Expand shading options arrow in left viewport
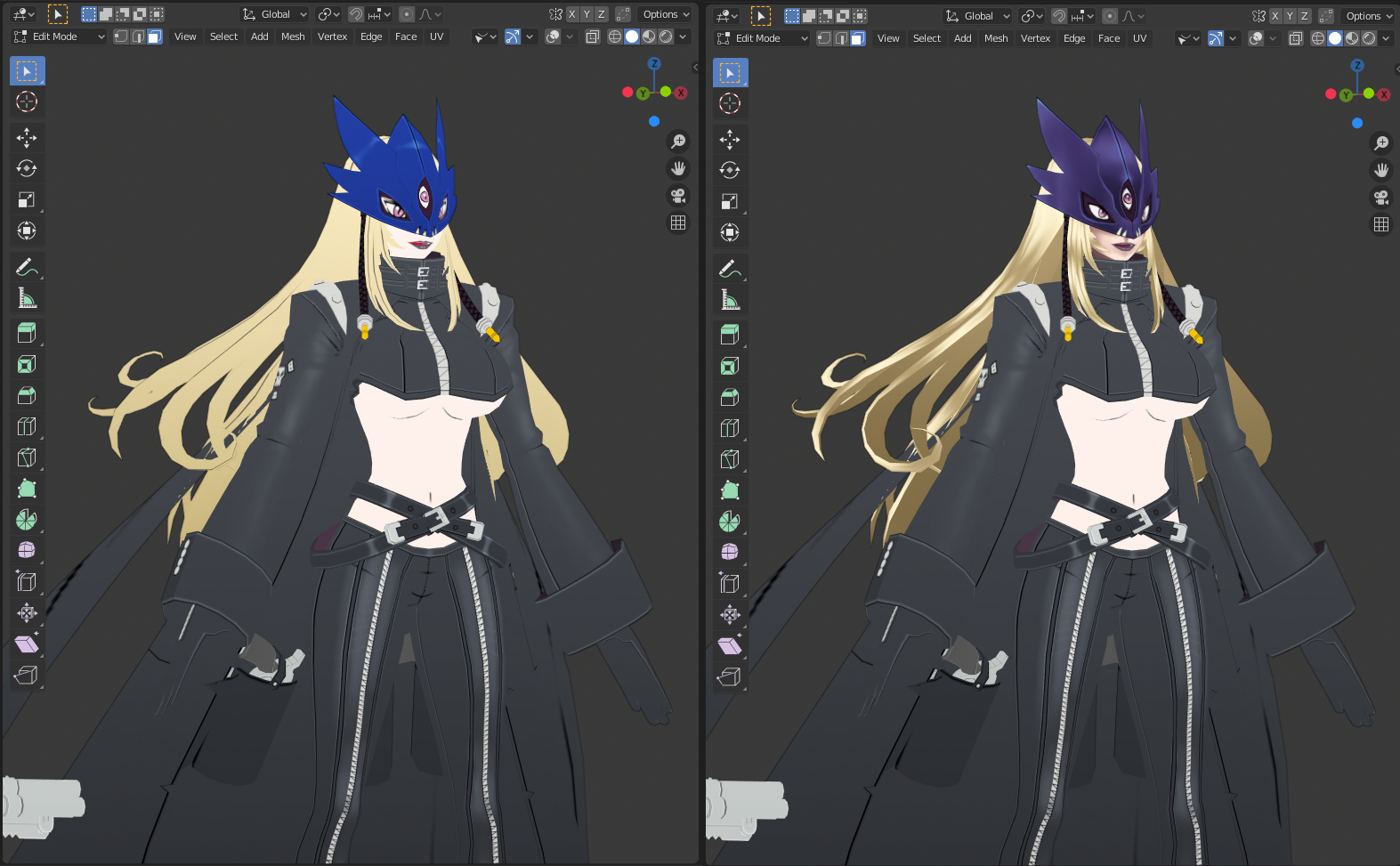Viewport: 1400px width, 866px height. click(x=683, y=36)
